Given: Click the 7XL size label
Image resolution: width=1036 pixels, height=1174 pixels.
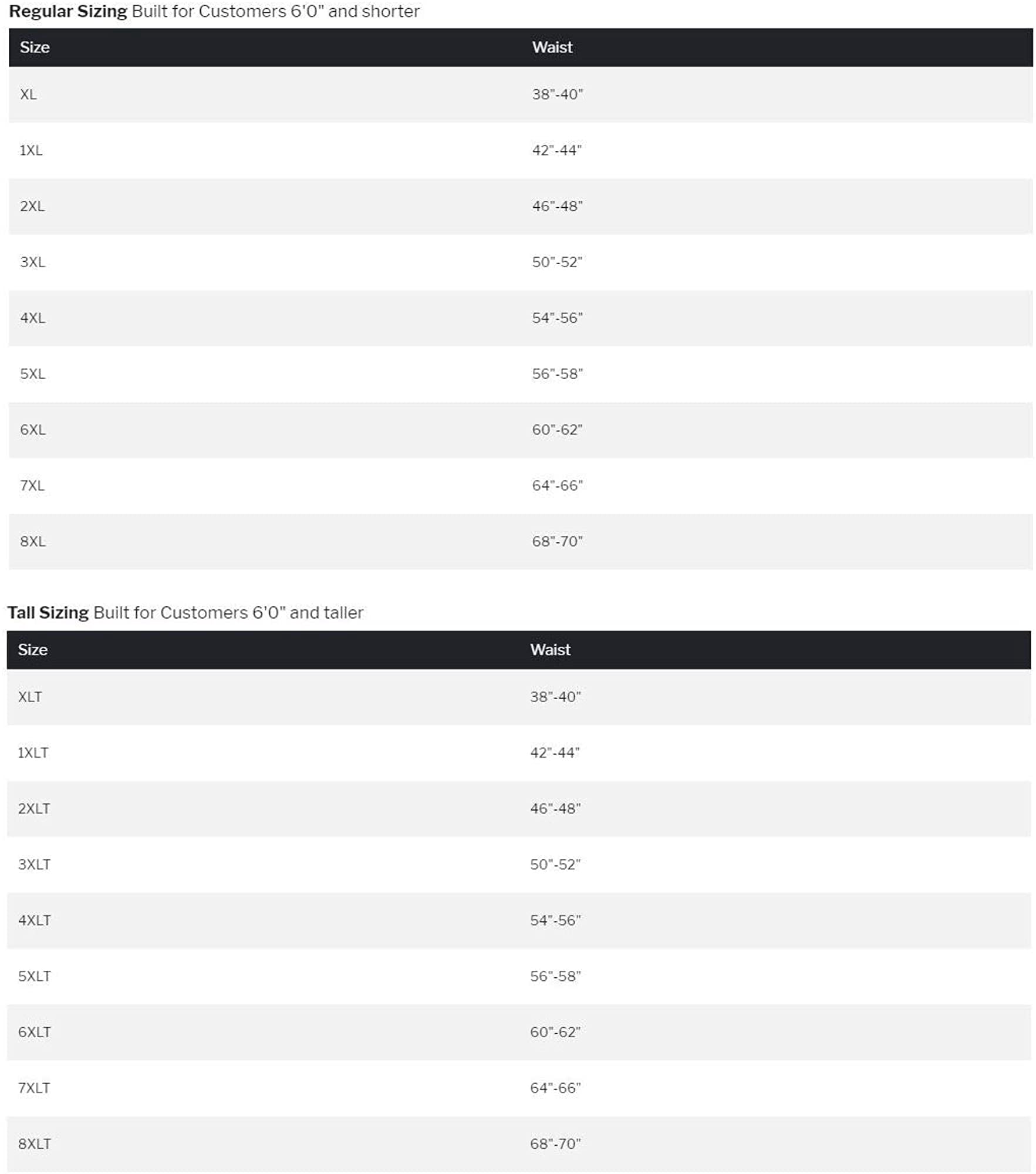Looking at the screenshot, I should pos(32,485).
